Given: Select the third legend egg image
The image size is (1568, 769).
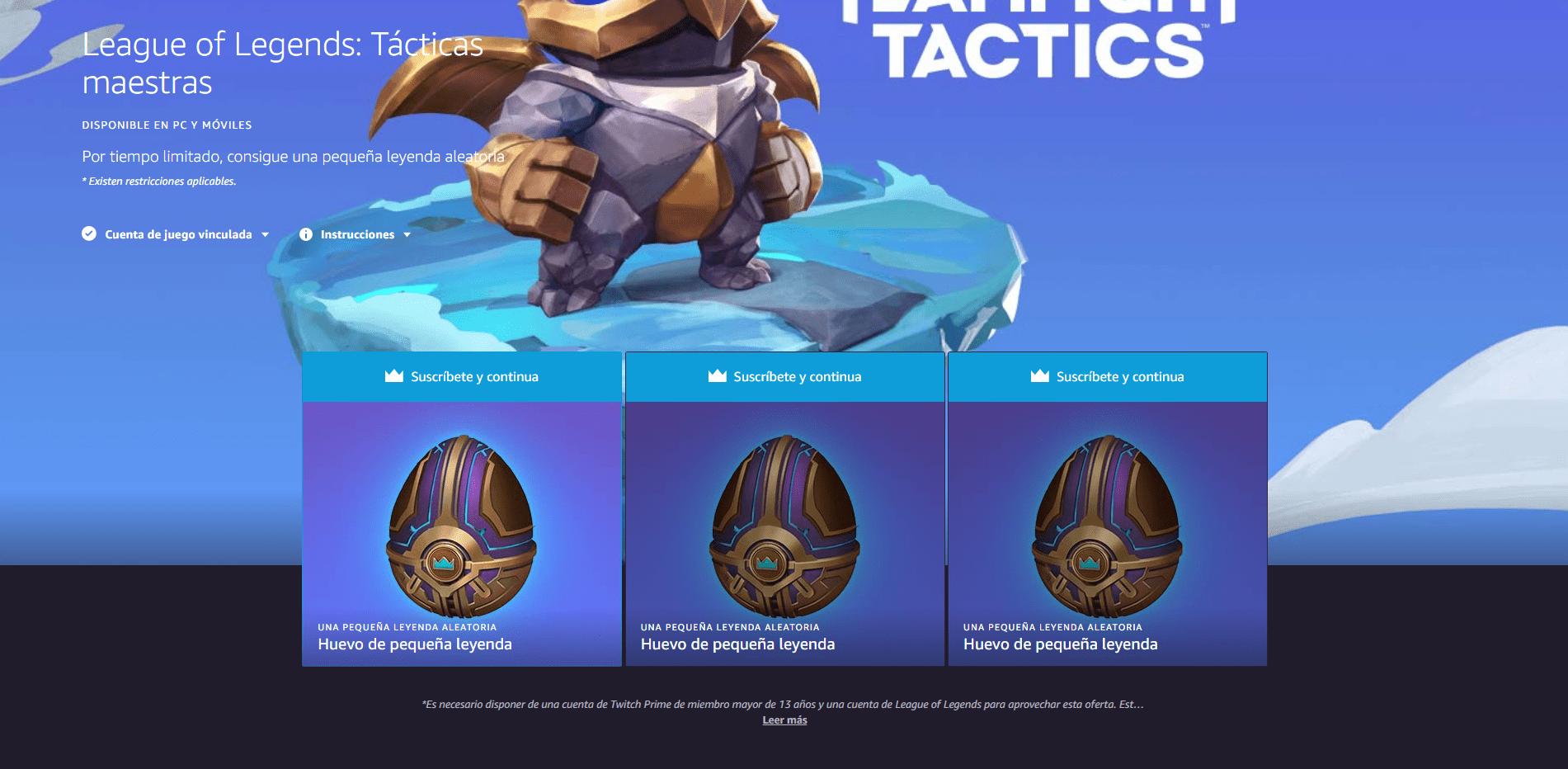Looking at the screenshot, I should point(1108,526).
